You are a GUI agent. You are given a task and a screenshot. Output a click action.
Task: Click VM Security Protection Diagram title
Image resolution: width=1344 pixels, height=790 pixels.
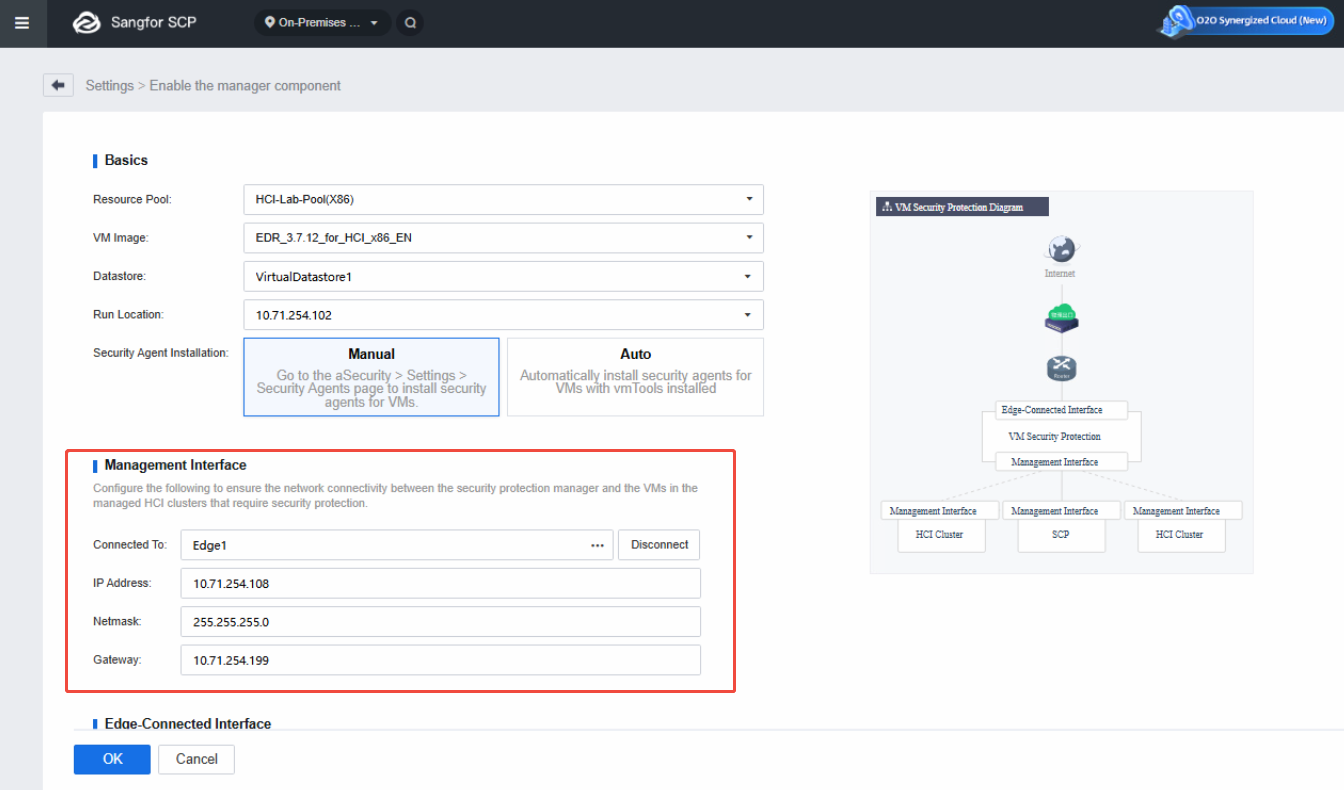pyautogui.click(x=963, y=207)
